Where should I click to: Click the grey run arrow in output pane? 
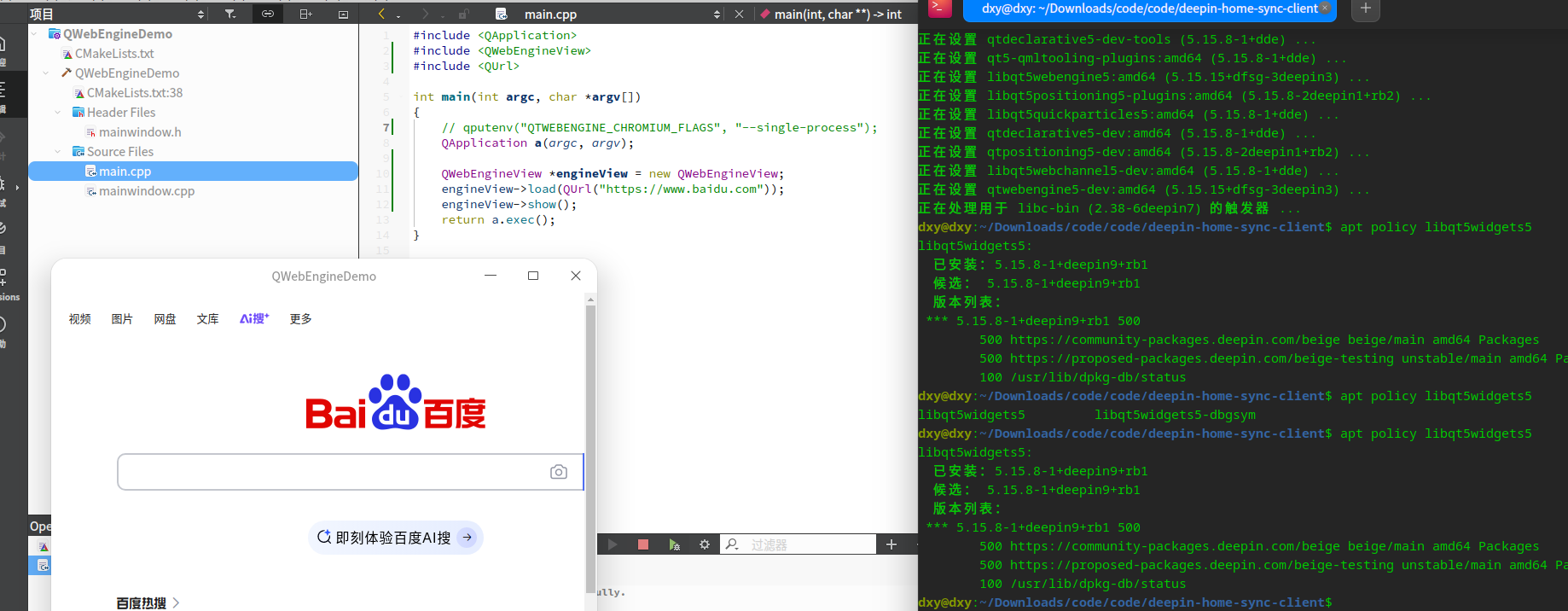pyautogui.click(x=613, y=544)
